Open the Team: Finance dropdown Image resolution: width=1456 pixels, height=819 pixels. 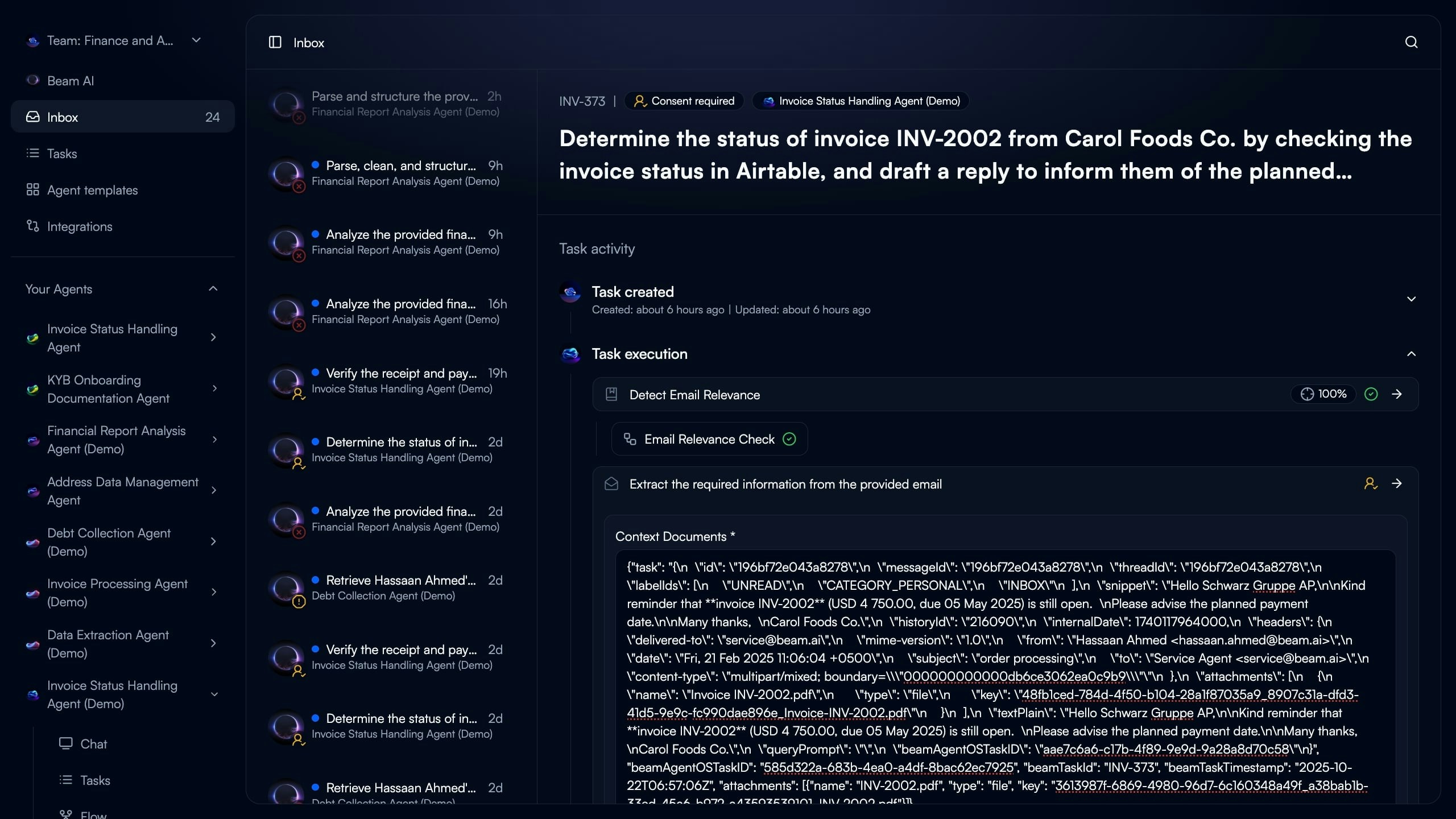[196, 40]
